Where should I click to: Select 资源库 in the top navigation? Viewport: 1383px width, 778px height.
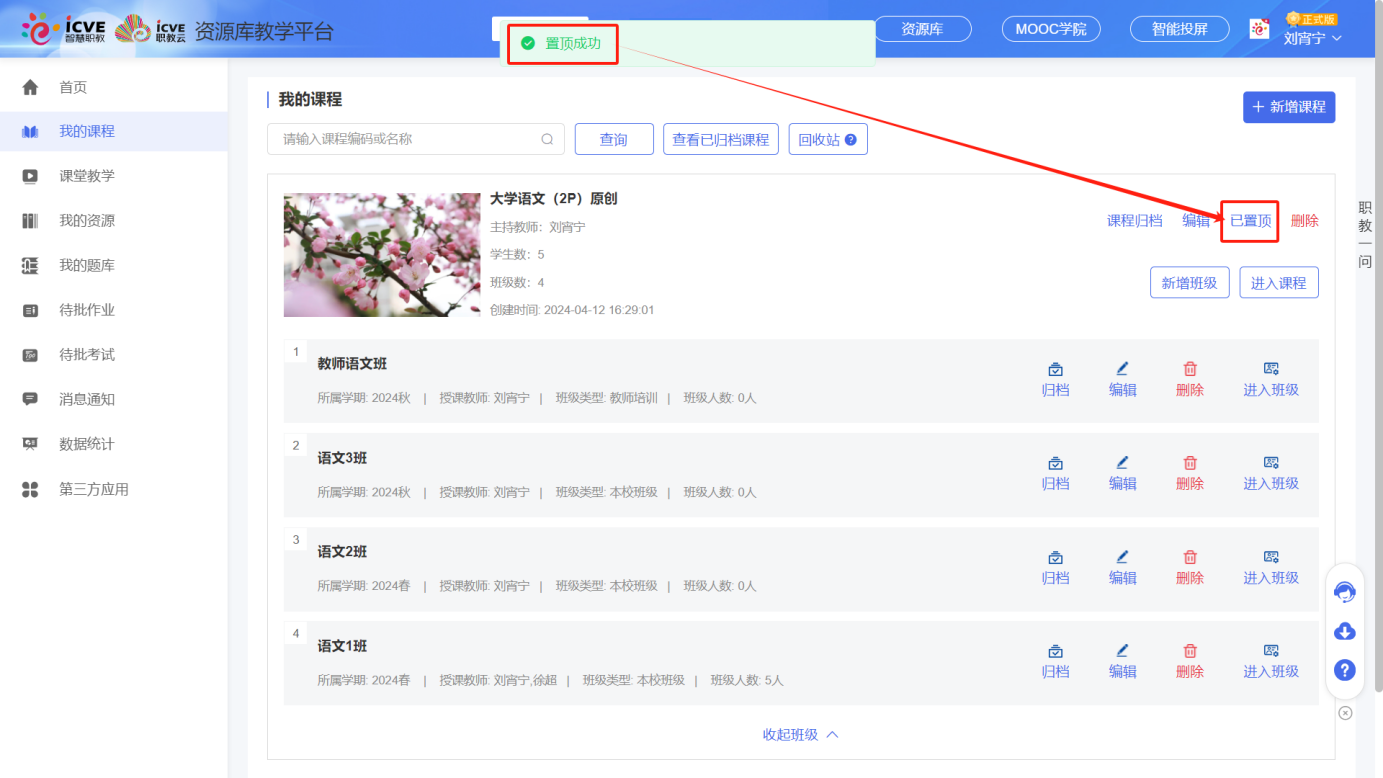click(x=922, y=28)
